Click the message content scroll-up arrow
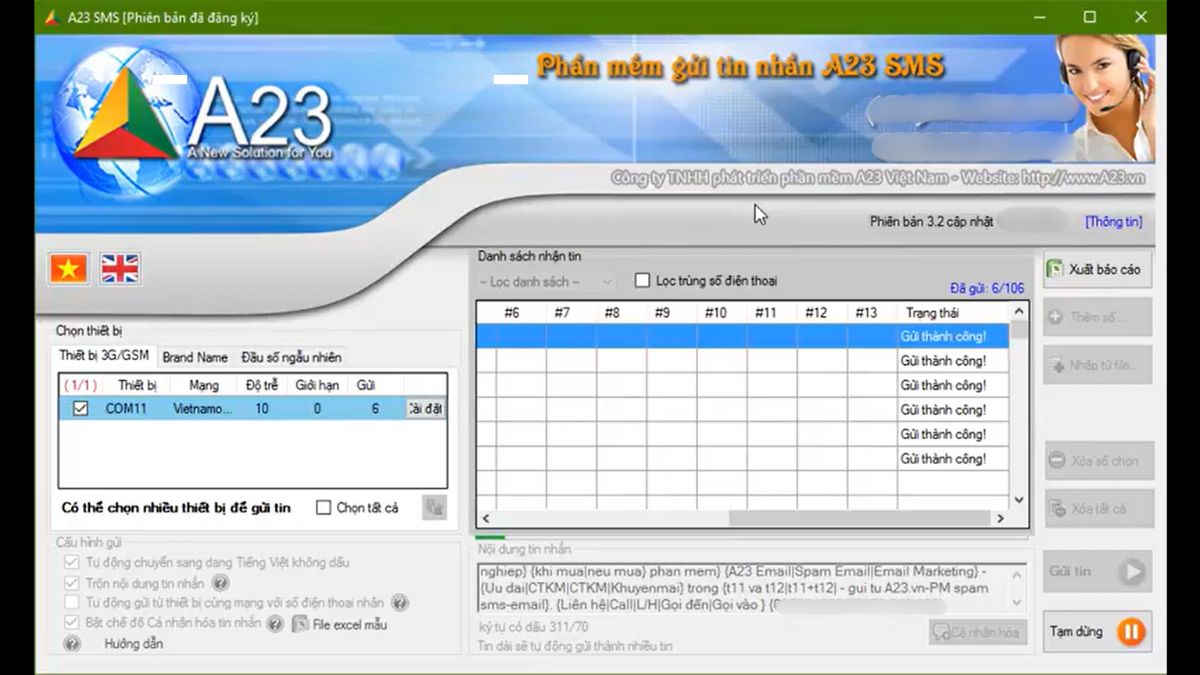 pos(1017,575)
